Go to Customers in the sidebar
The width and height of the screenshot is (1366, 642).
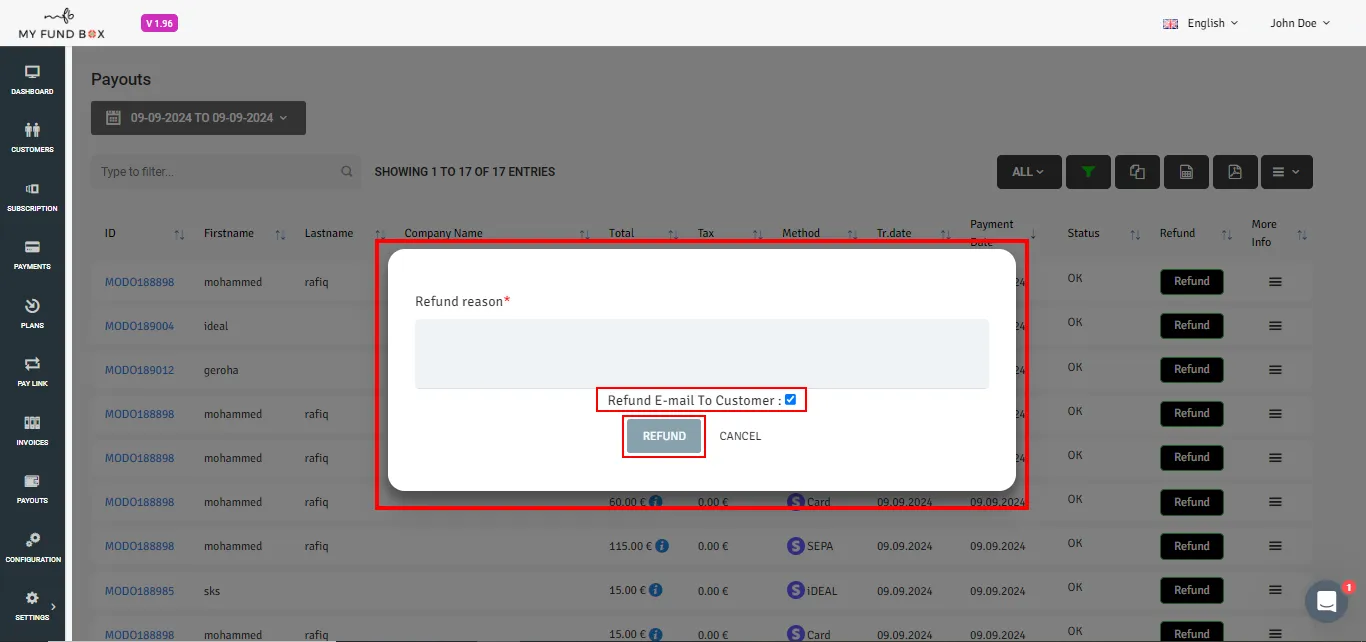click(x=32, y=137)
